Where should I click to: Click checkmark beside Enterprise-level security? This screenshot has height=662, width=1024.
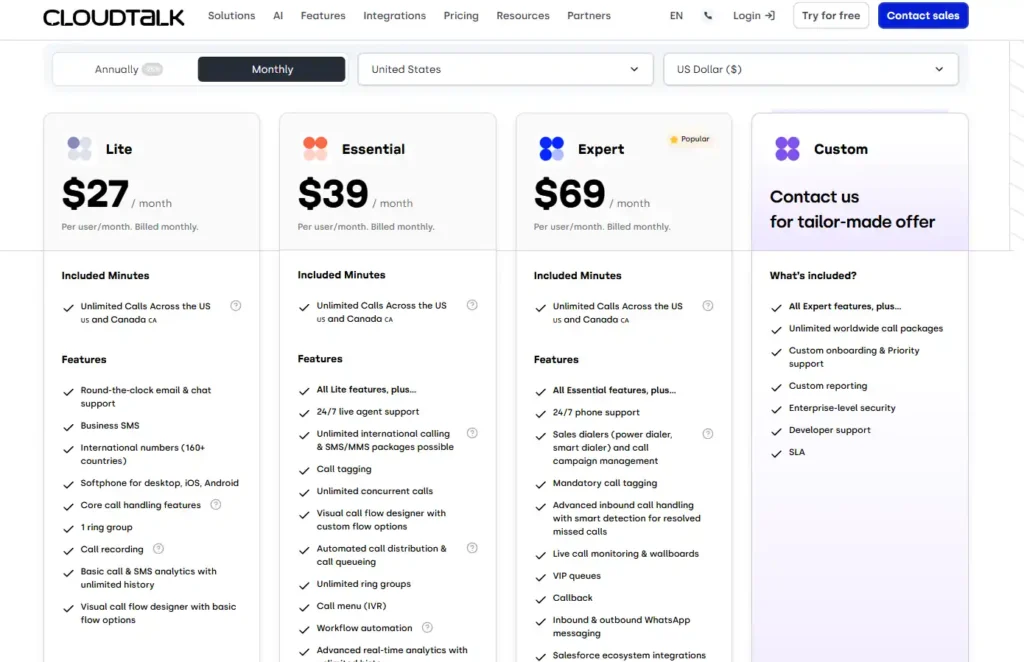pos(776,409)
